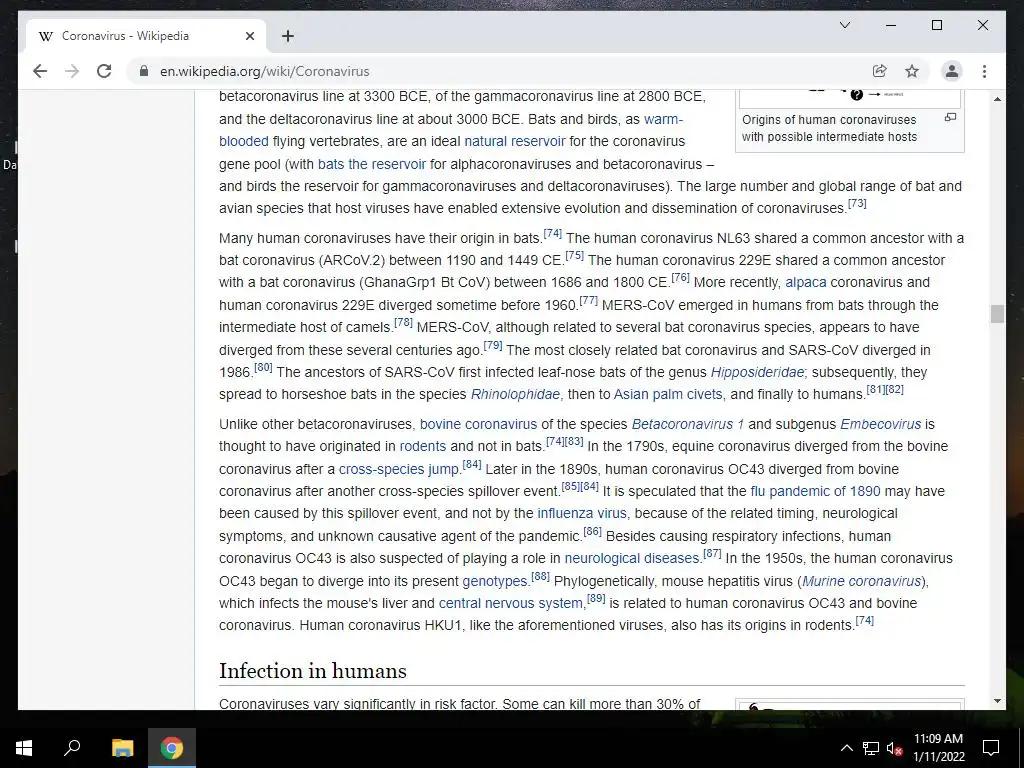Open the tab search chevron
Viewport: 1024px width, 768px height.
844,25
